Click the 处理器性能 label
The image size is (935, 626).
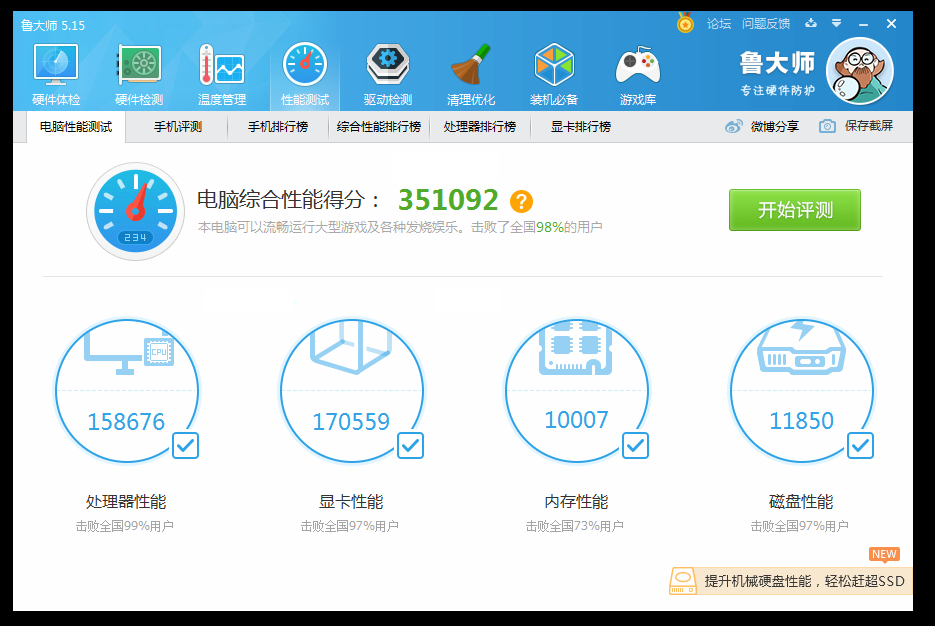pos(126,501)
